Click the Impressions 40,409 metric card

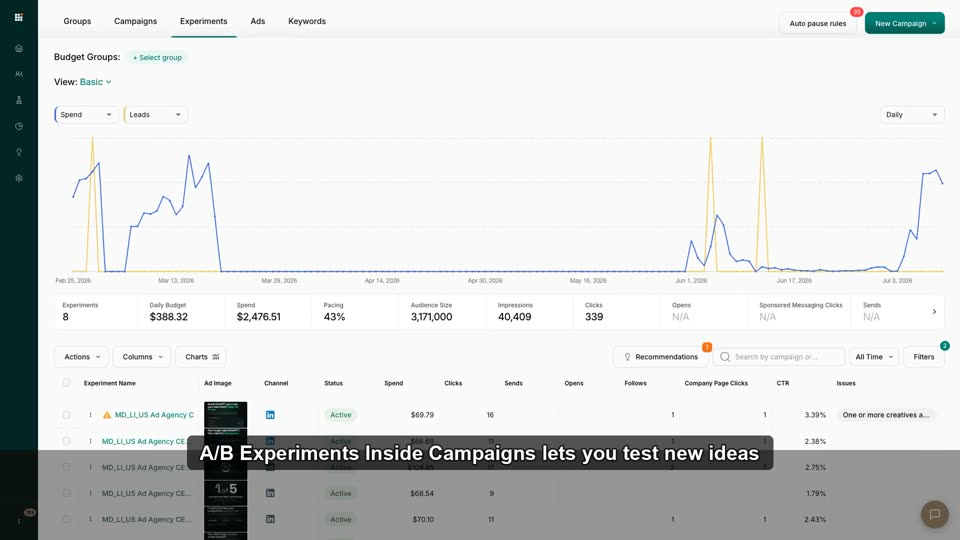coord(529,312)
